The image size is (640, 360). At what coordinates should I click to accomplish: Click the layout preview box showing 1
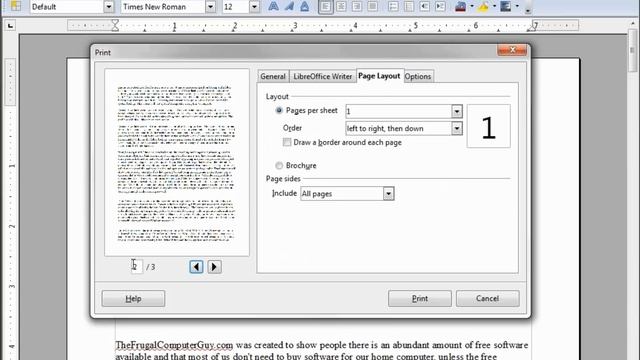click(x=489, y=126)
